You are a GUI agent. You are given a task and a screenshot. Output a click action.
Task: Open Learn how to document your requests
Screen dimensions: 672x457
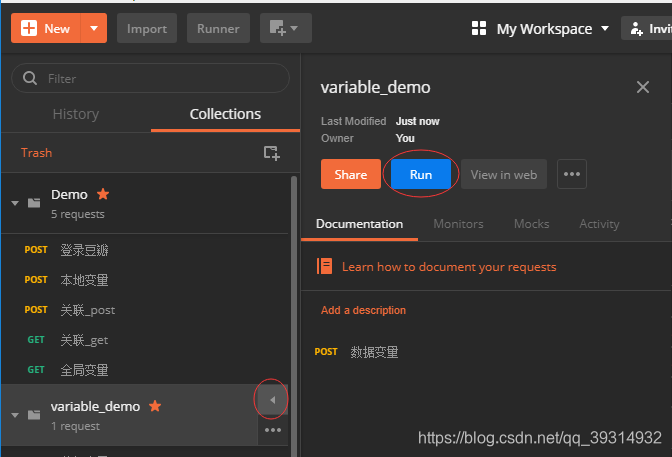449,267
